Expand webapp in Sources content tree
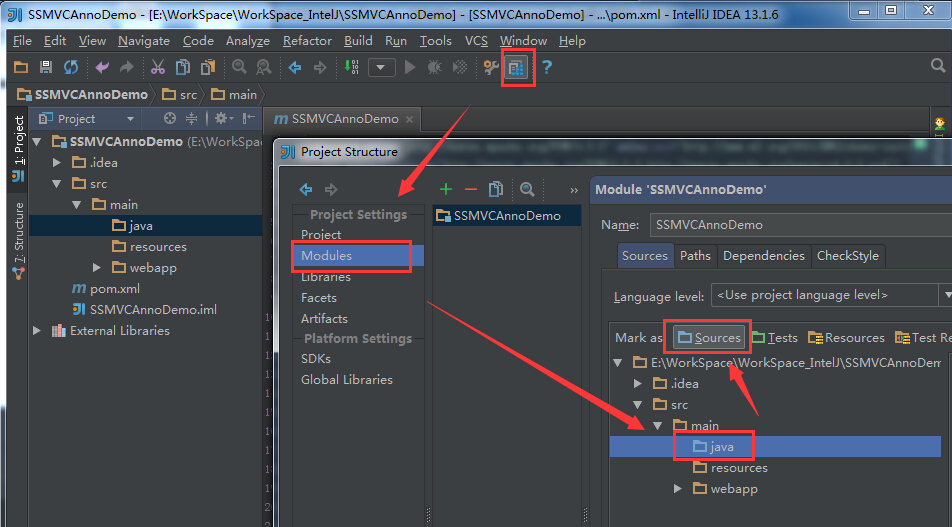Screen dimensions: 952x527 (x=678, y=489)
